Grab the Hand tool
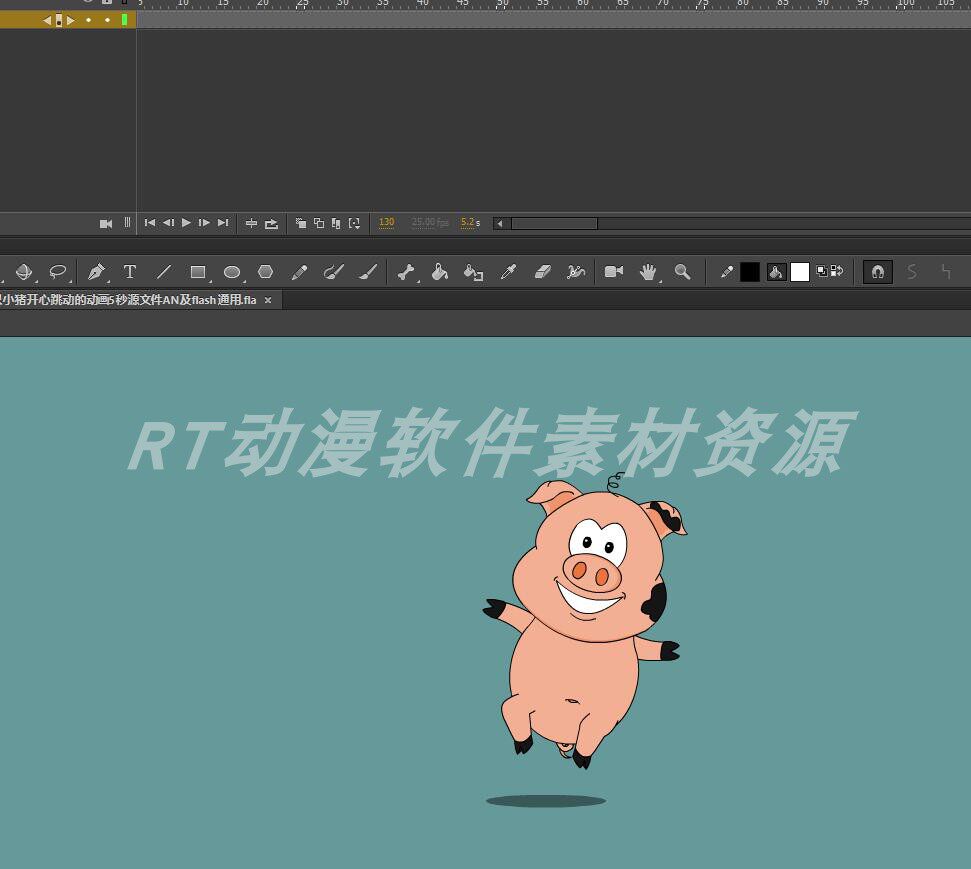 pos(647,272)
